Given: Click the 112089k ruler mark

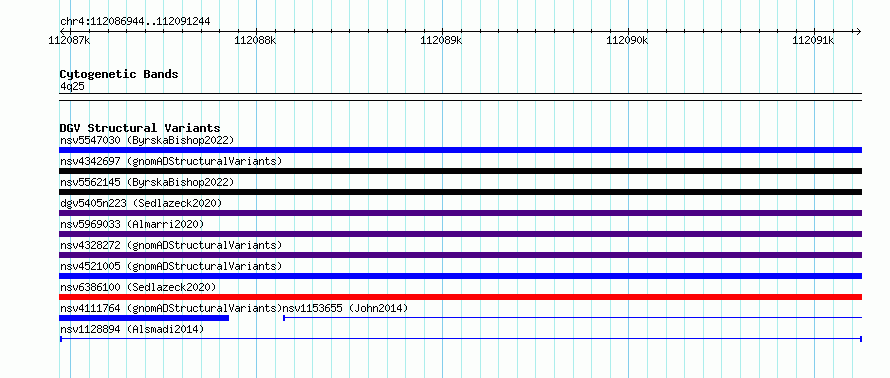Looking at the screenshot, I should pos(442,40).
